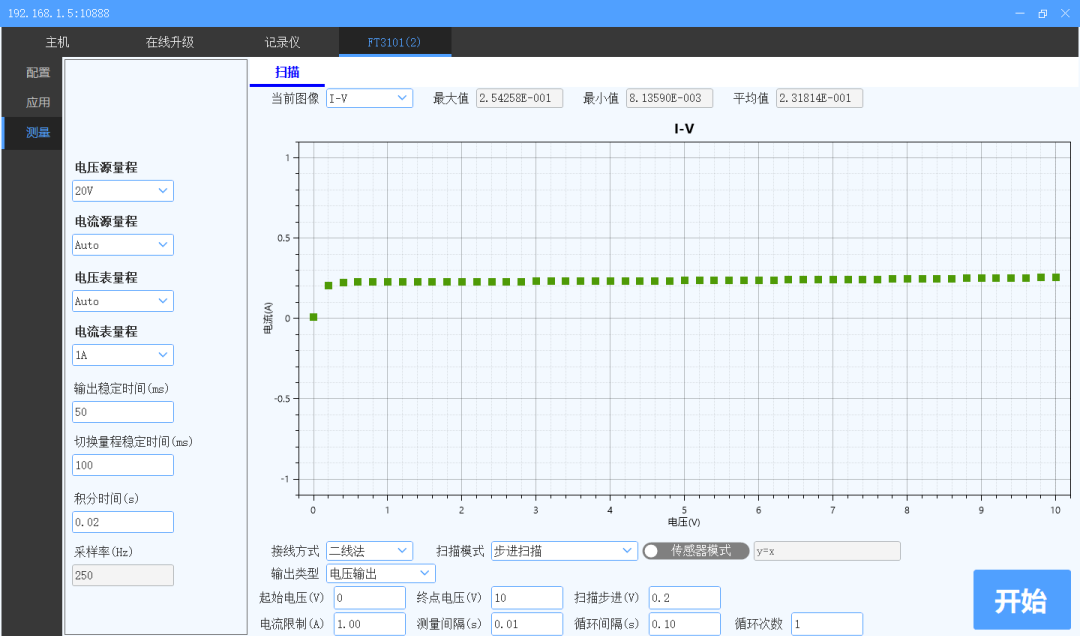Minimize the window from title bar

[x=1020, y=13]
